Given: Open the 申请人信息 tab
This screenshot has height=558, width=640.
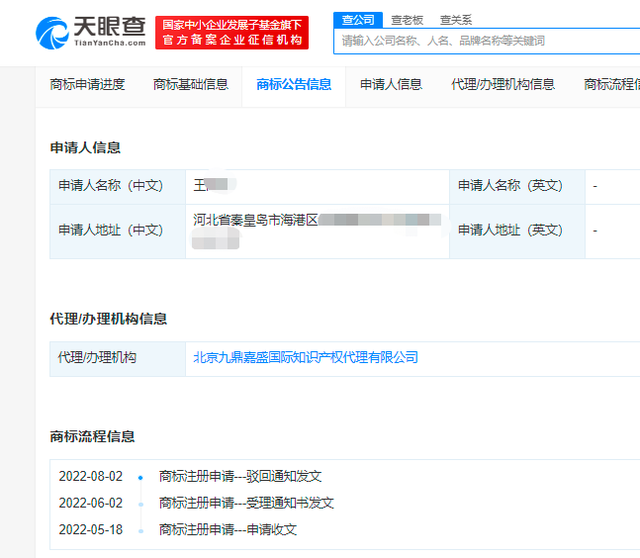Looking at the screenshot, I should point(391,84).
